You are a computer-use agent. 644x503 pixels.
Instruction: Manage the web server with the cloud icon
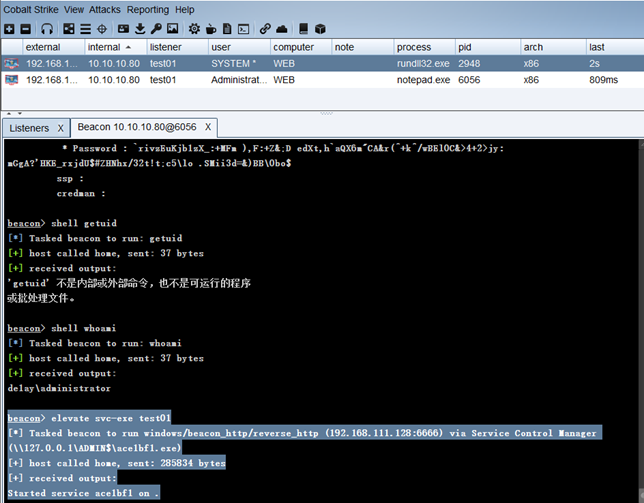[x=282, y=29]
